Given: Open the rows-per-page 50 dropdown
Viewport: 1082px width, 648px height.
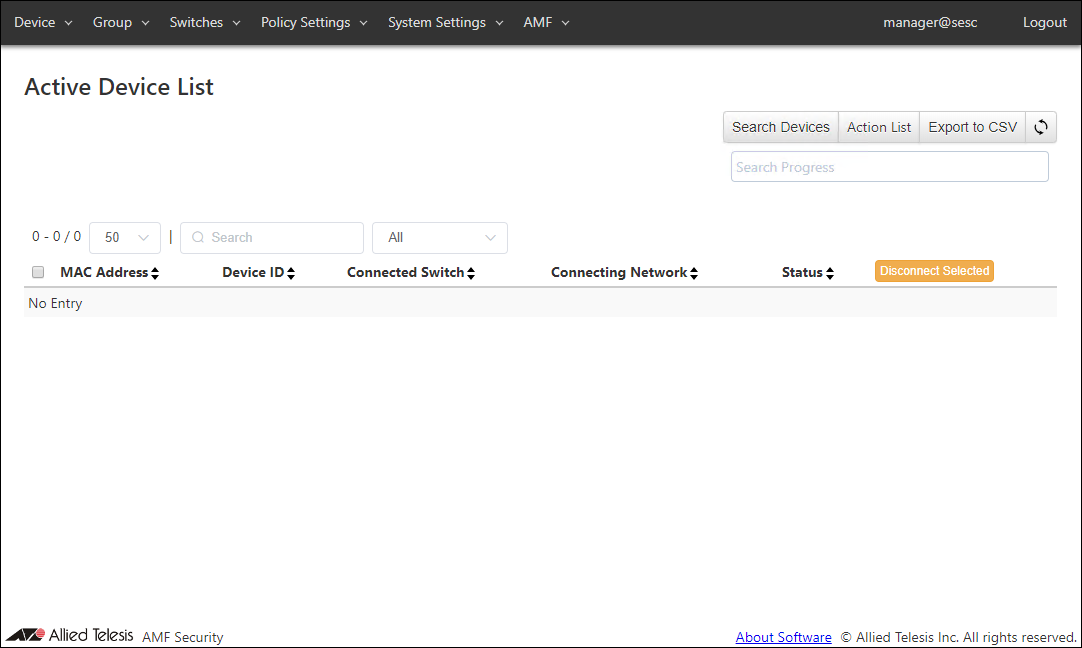Looking at the screenshot, I should [125, 238].
